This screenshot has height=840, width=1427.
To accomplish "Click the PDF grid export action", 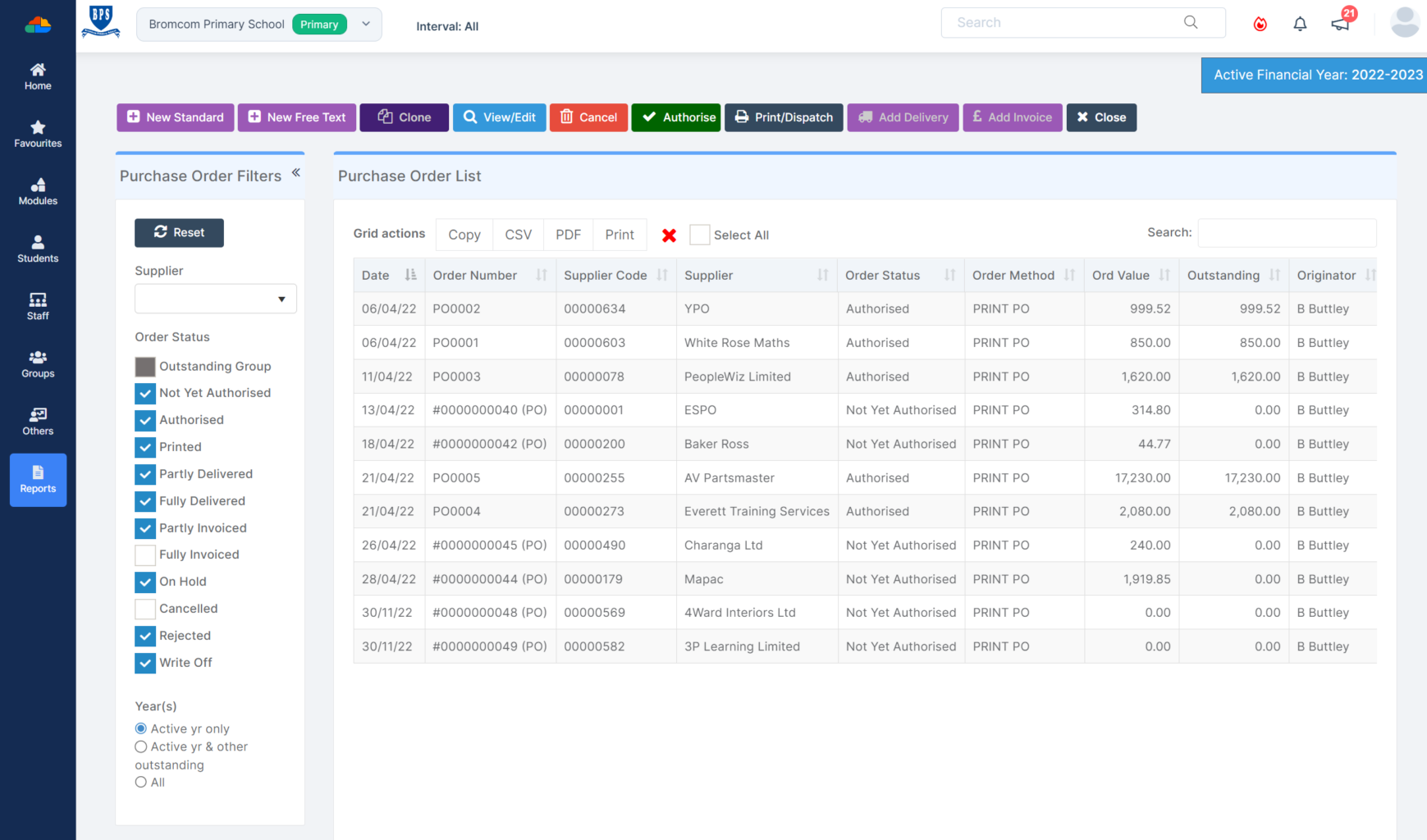I will 568,235.
